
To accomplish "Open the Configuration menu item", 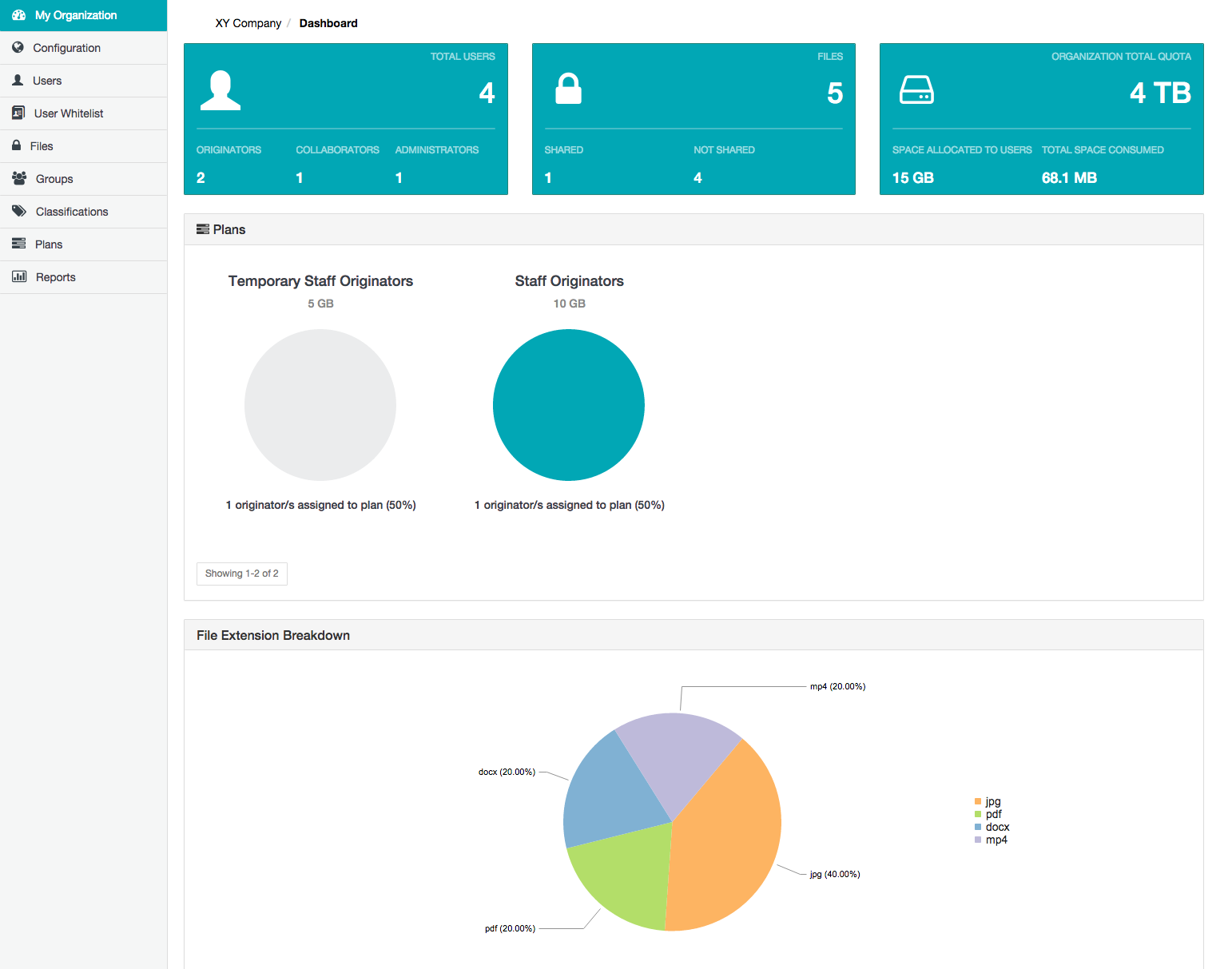I will point(66,48).
